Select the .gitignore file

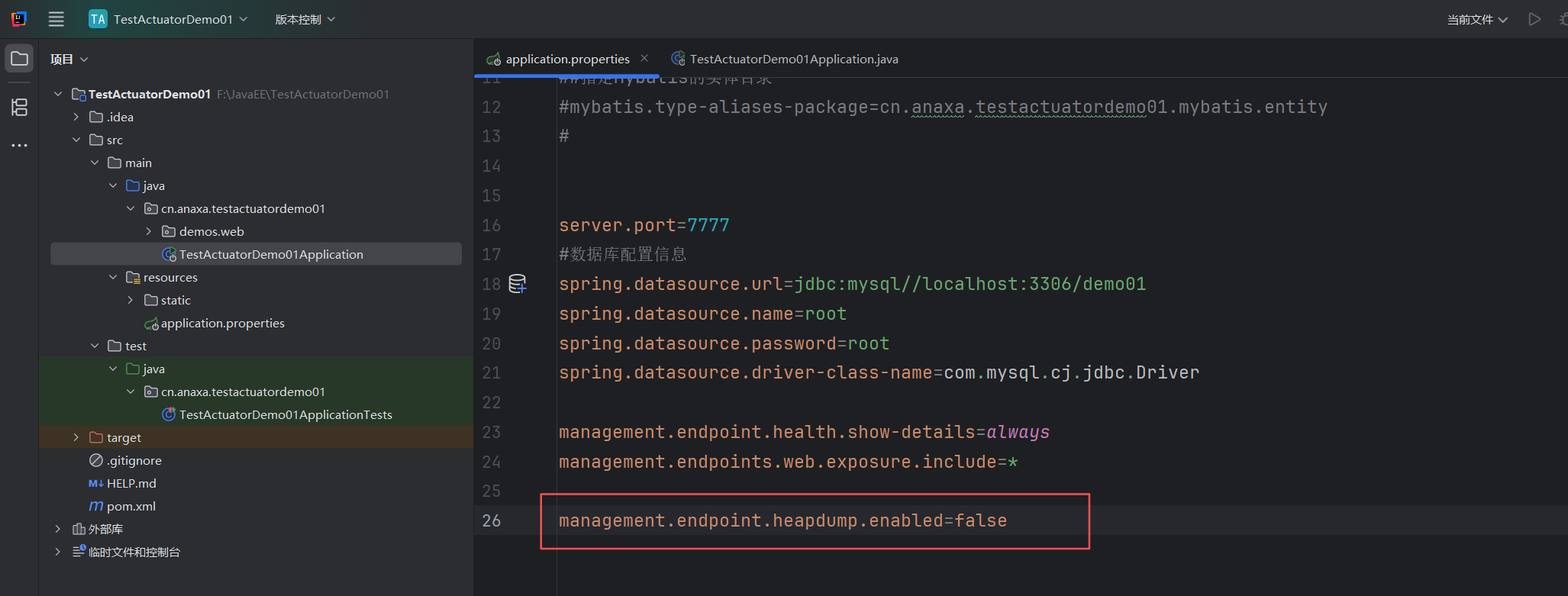256,460
